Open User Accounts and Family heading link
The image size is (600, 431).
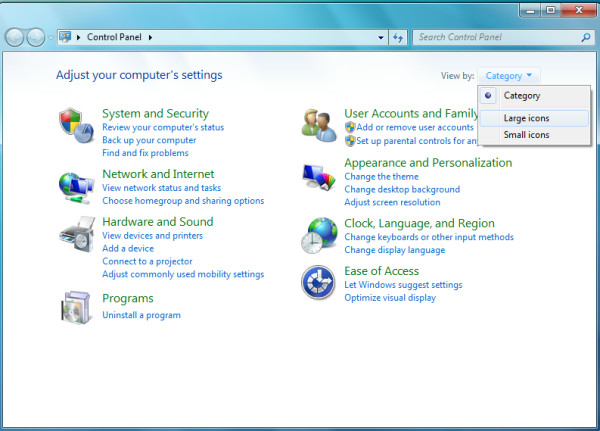pyautogui.click(x=411, y=113)
